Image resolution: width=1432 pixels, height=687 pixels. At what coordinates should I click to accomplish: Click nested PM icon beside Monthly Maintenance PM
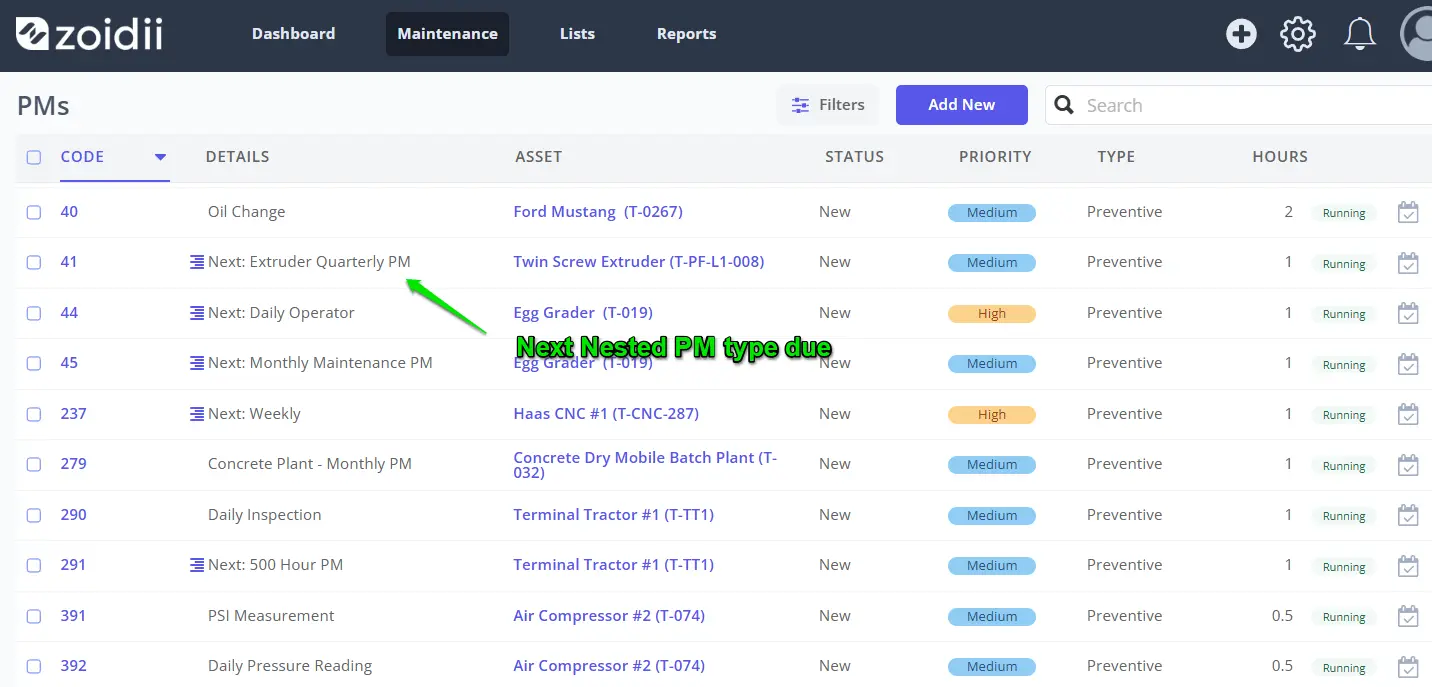(197, 363)
